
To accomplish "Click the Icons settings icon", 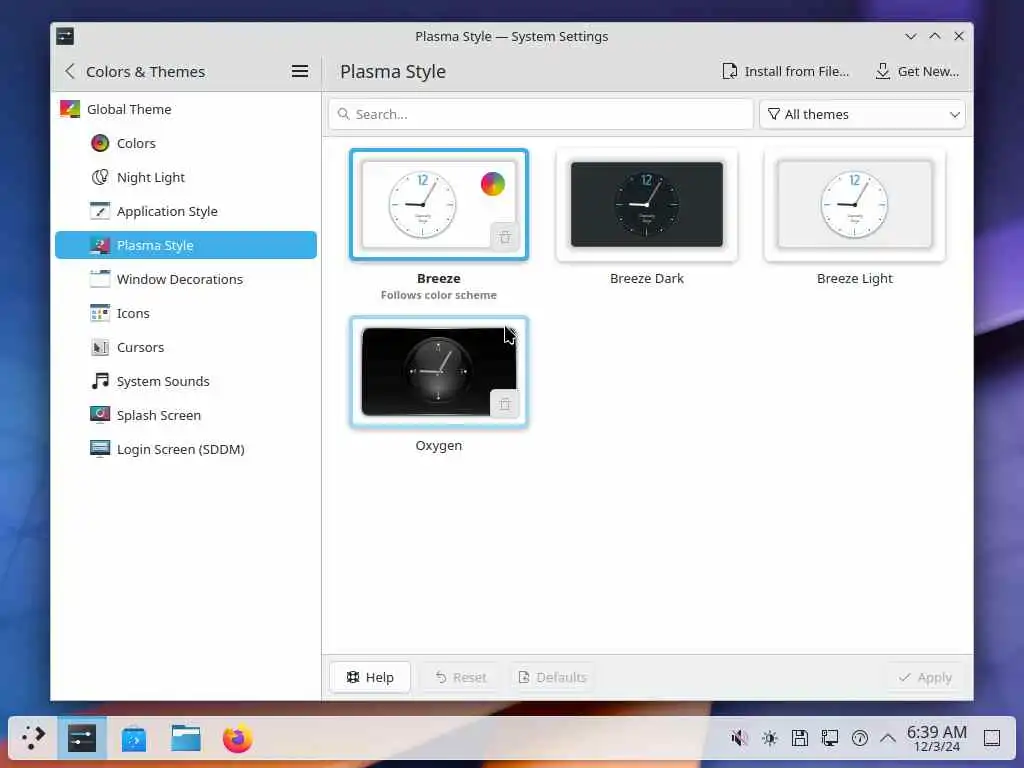I will tap(100, 313).
